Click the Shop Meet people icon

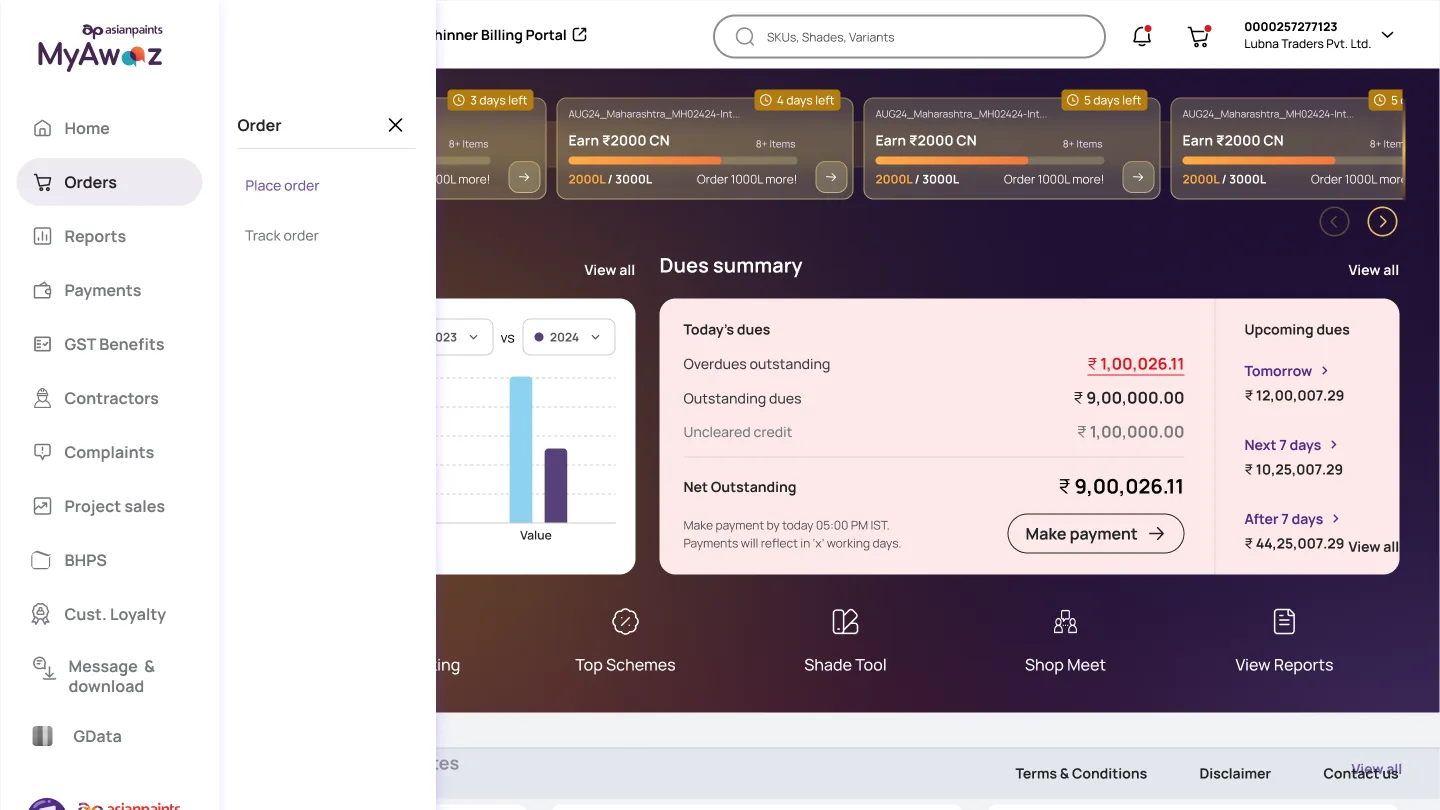[1065, 622]
